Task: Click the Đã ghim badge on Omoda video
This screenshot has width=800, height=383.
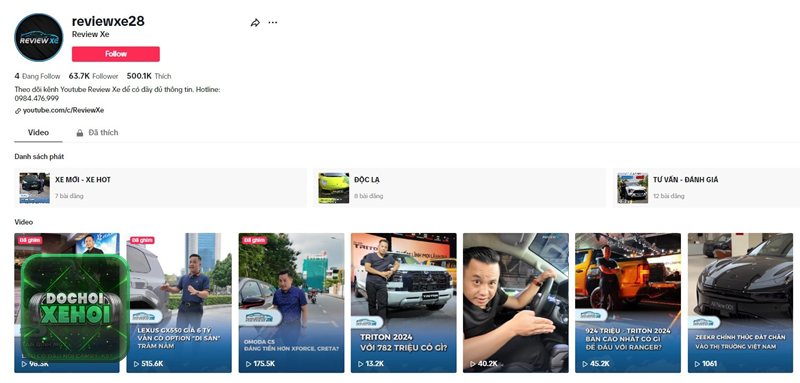Action: pos(255,240)
